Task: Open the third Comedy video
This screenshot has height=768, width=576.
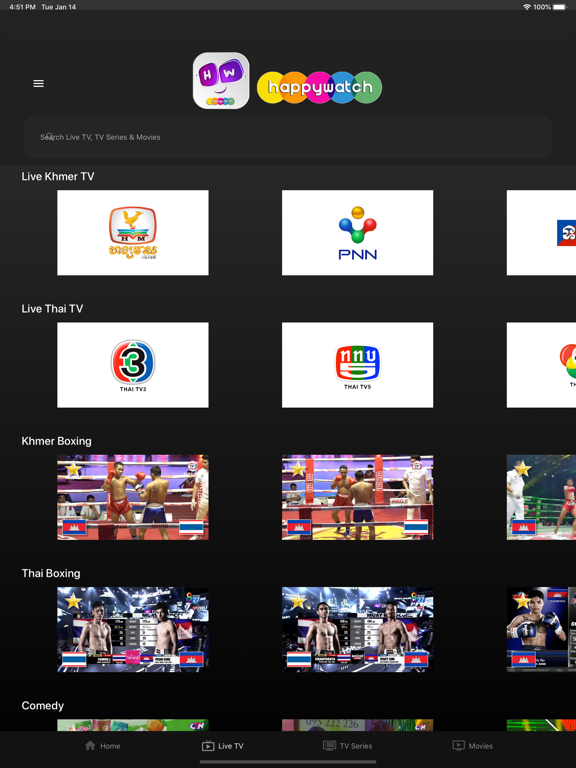Action: click(541, 725)
